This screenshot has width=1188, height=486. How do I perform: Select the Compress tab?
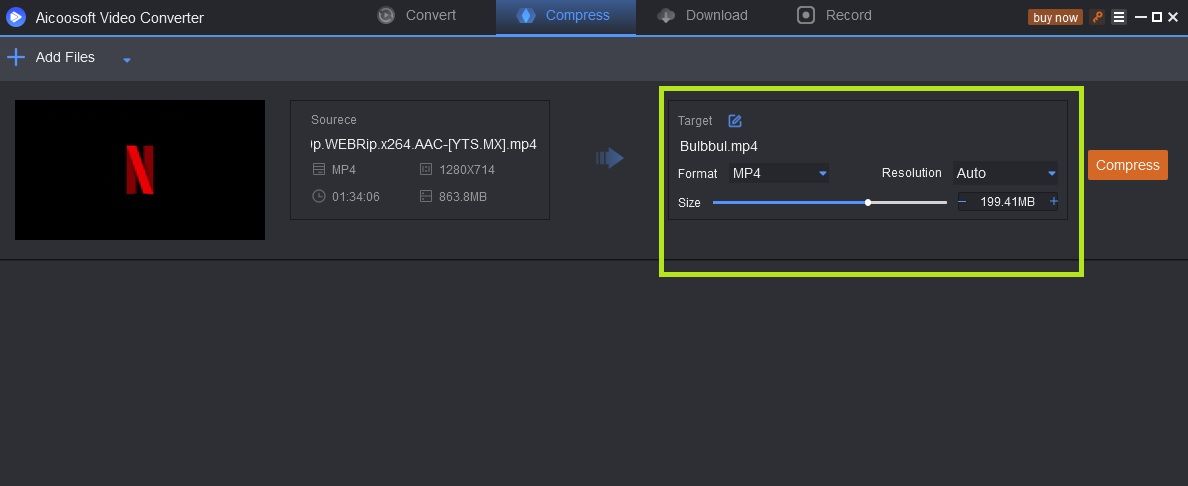565,16
